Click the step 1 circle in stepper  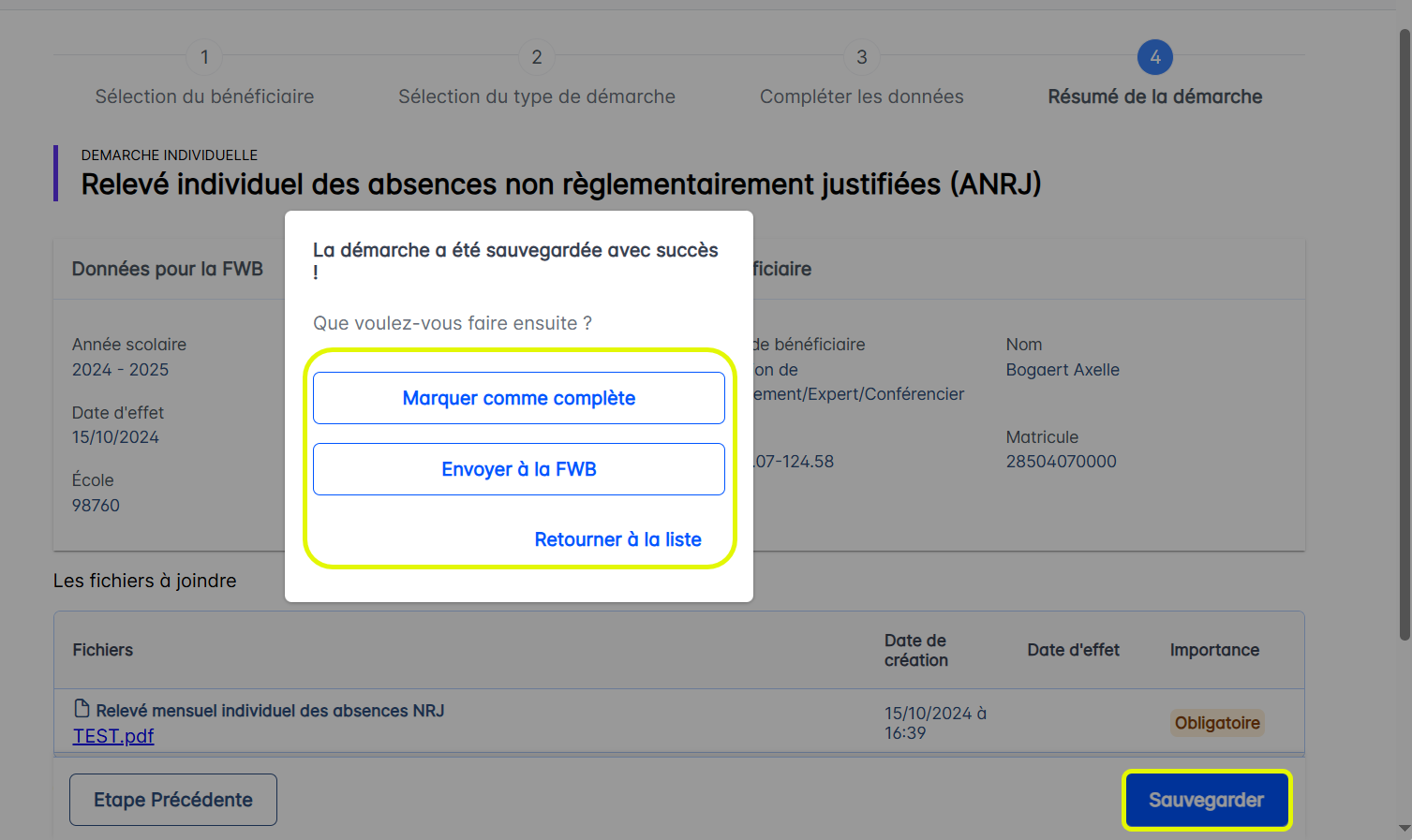(x=204, y=57)
